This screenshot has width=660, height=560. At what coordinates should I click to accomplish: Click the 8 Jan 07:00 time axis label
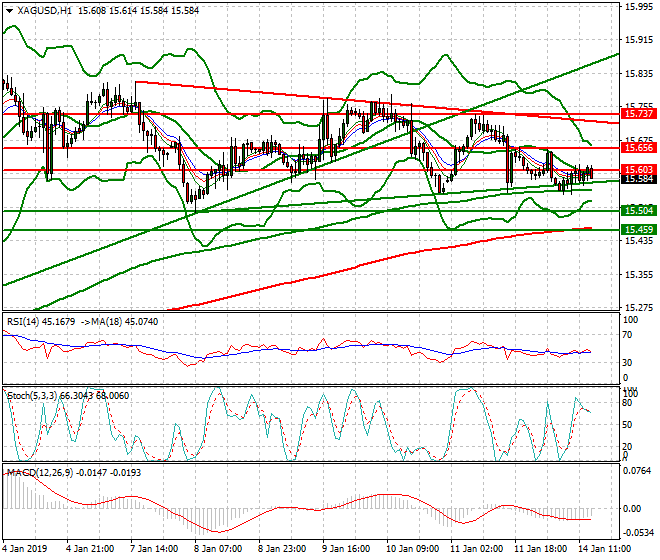point(218,549)
